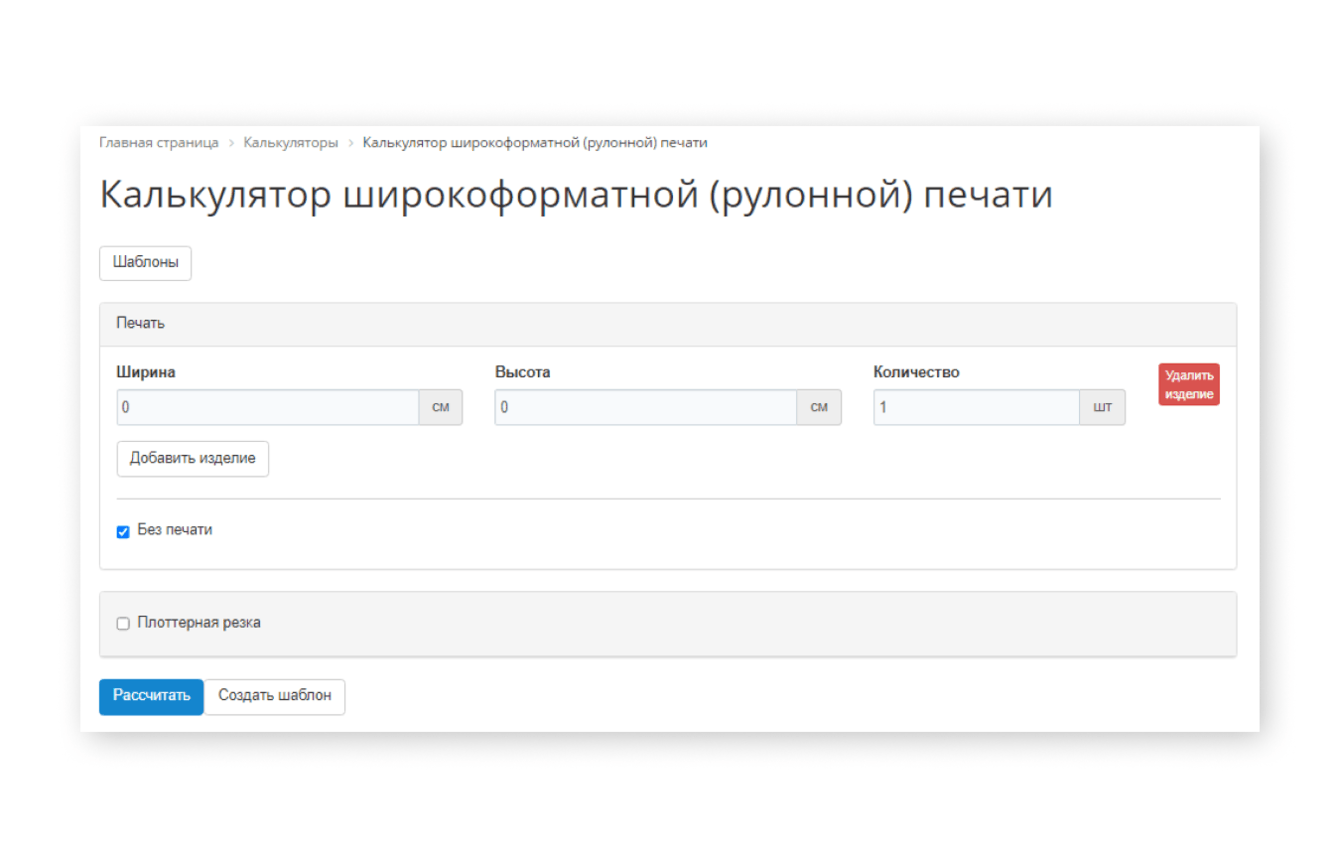This screenshot has width=1340, height=859.
Task: Enable the Плоттерная резка checkbox
Action: point(124,624)
